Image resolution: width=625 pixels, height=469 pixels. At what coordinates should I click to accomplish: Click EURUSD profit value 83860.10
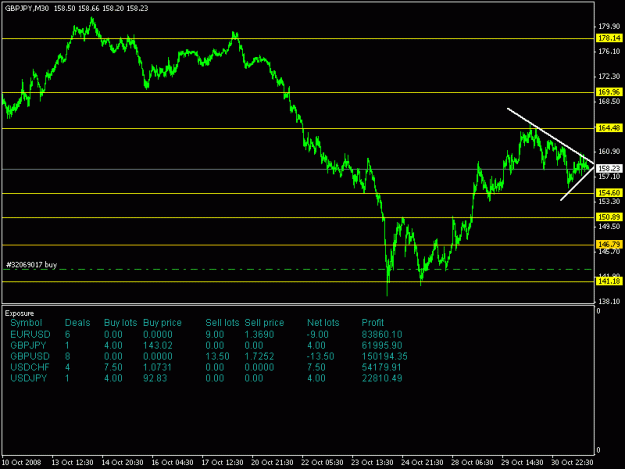coord(382,335)
